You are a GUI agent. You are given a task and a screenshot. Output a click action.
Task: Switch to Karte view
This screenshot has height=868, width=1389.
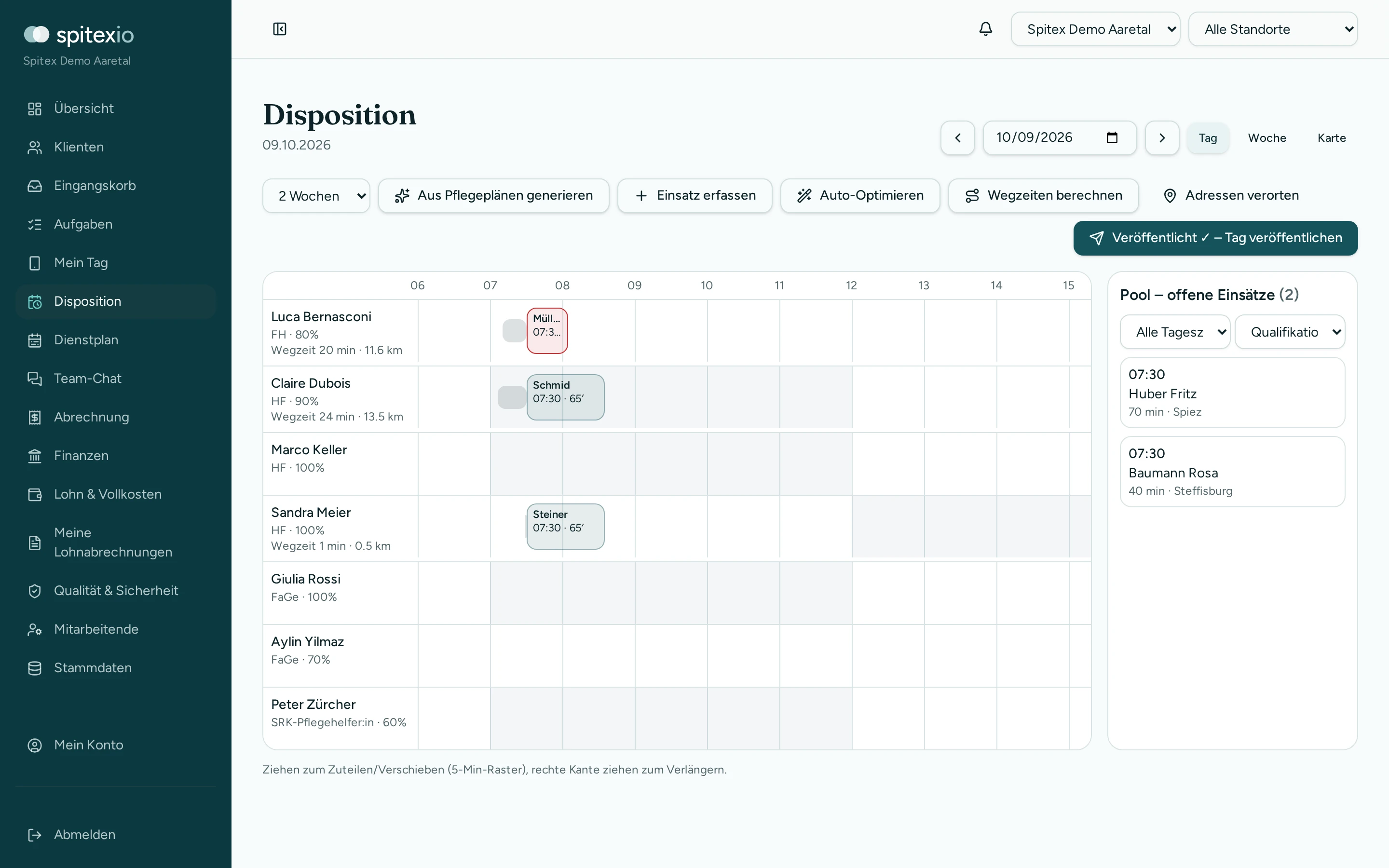click(1332, 138)
